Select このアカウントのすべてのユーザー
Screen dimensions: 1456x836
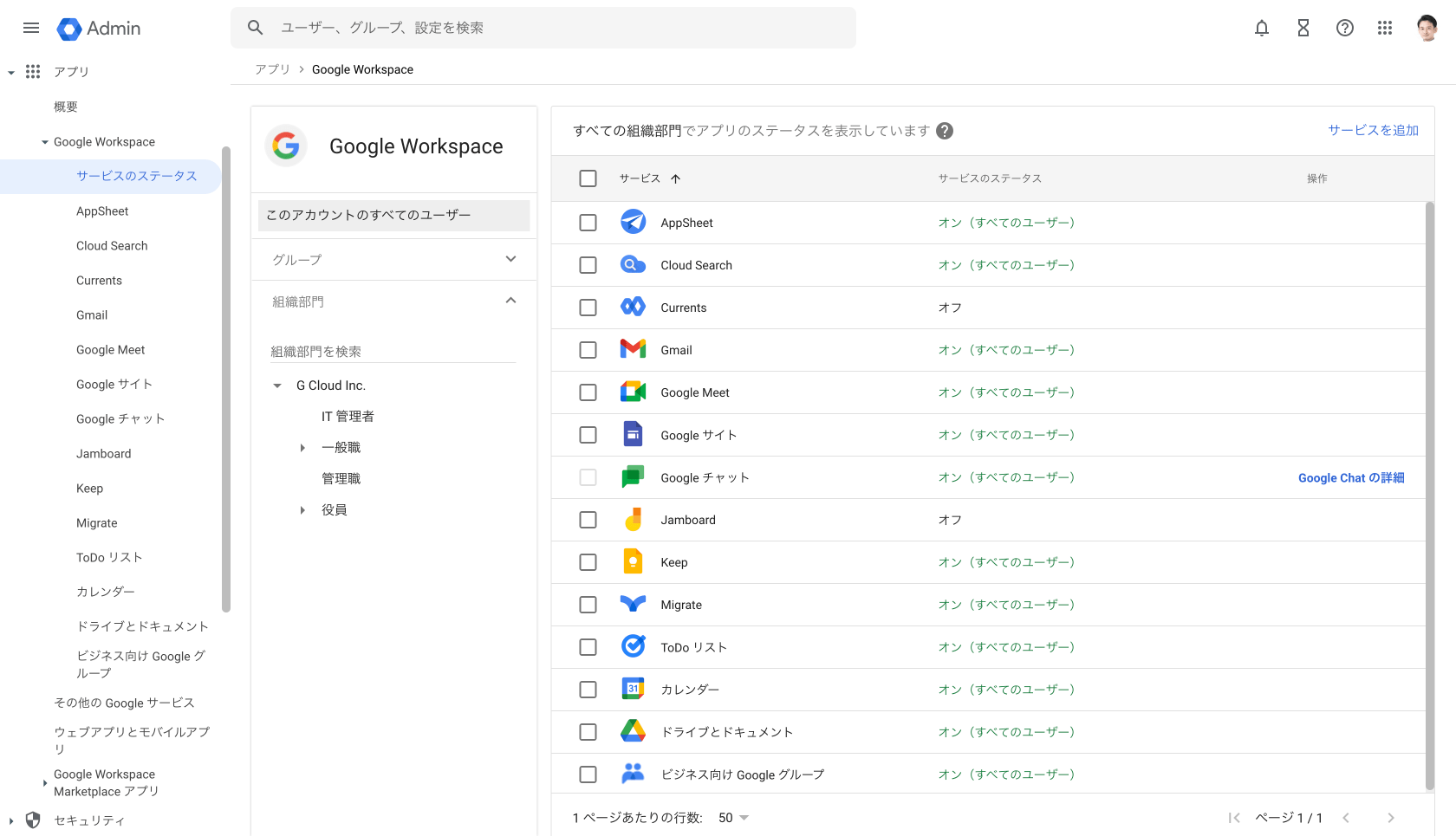394,215
